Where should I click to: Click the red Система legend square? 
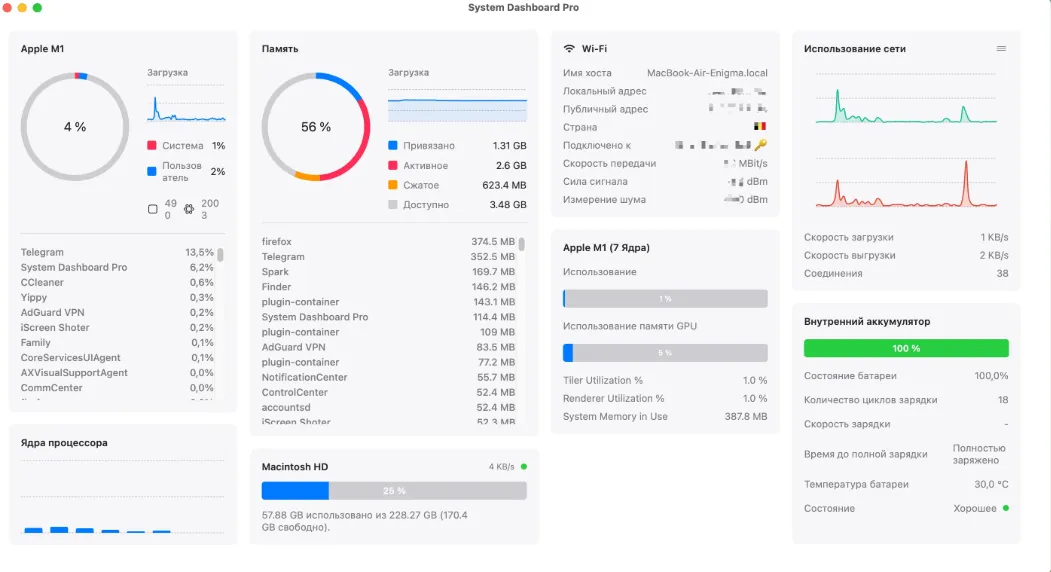point(151,146)
